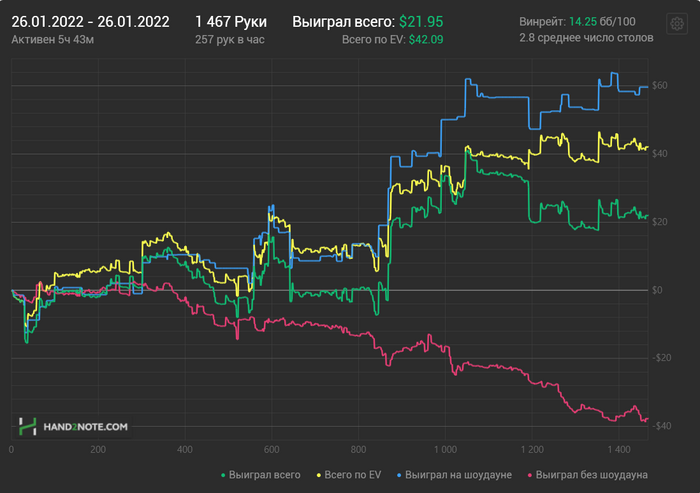Click the date range '26.01.2022 - 26.01.2022'

tap(90, 21)
